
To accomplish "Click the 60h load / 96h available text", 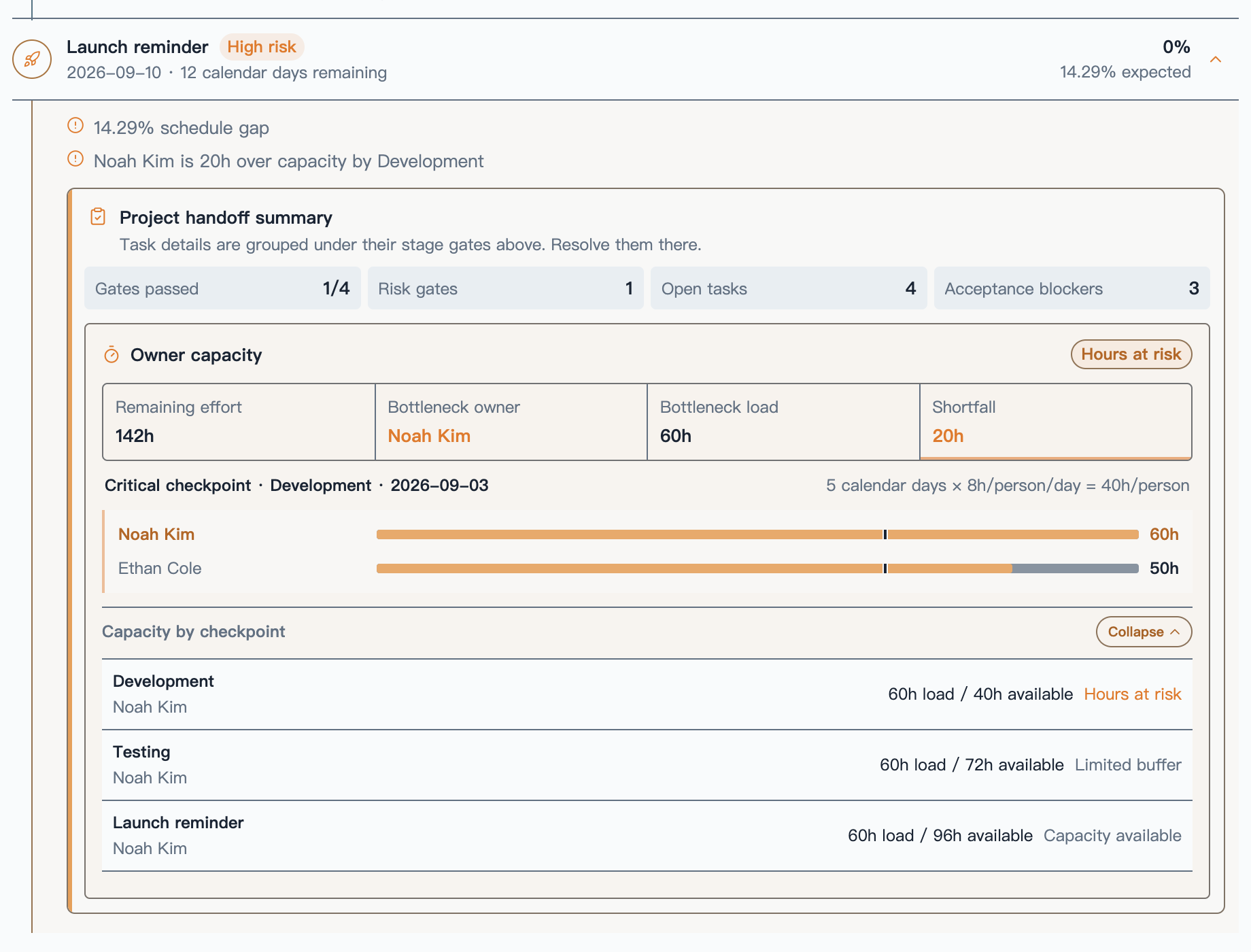I will (940, 836).
